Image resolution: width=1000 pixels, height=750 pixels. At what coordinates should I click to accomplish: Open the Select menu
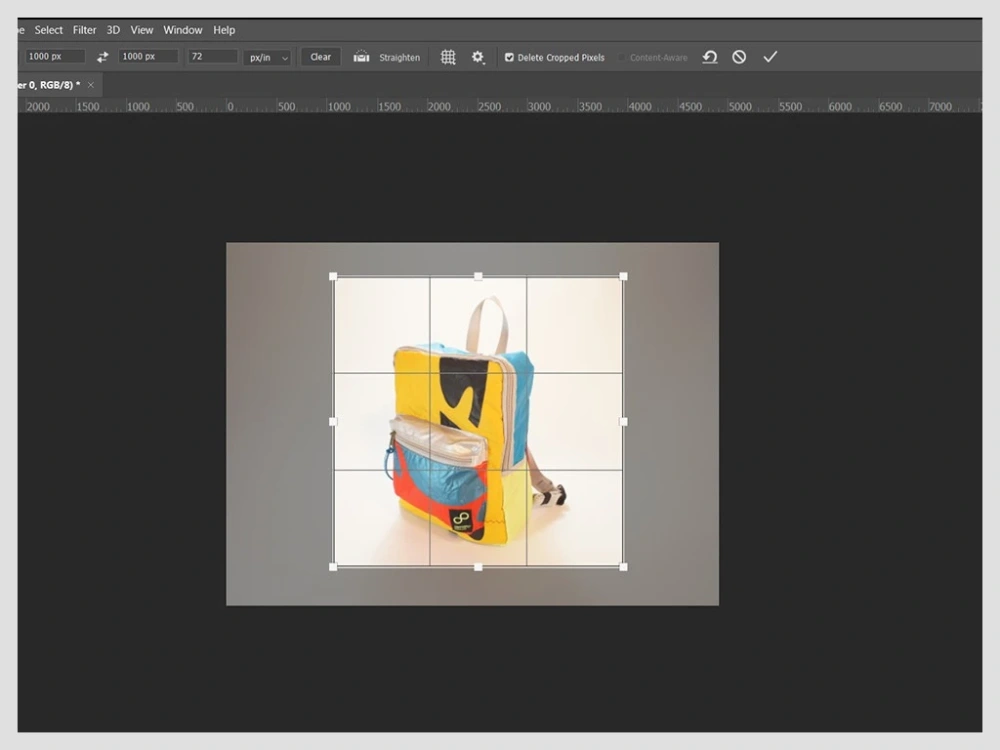(48, 30)
